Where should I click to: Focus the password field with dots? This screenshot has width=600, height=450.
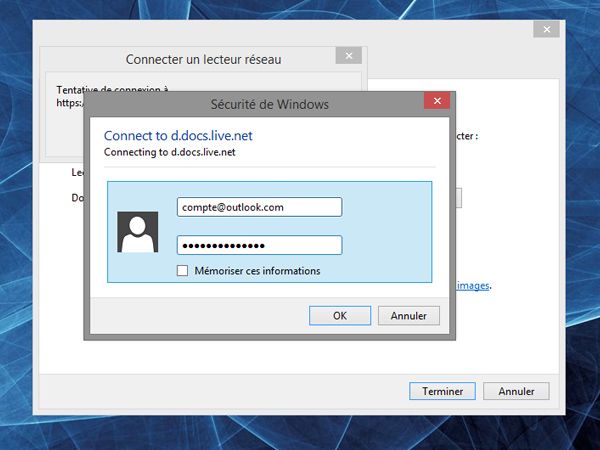click(x=259, y=245)
